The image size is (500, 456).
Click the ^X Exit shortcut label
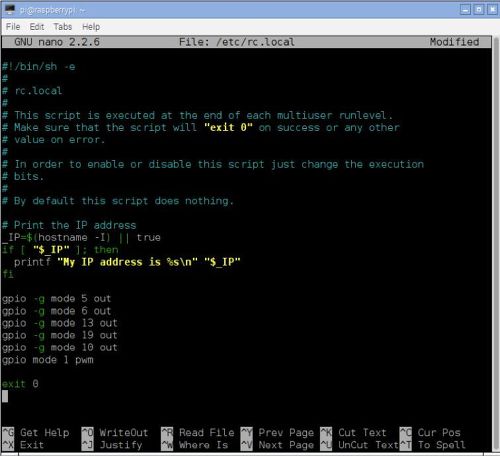pyautogui.click(x=23, y=445)
